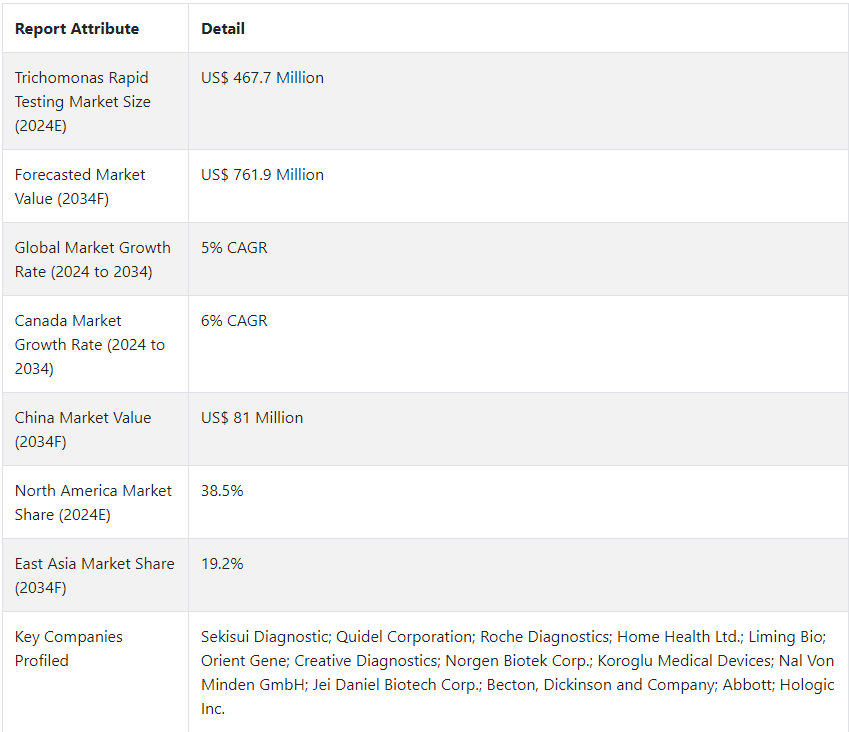The image size is (849, 732).
Task: Click the Detail column header
Action: (223, 29)
